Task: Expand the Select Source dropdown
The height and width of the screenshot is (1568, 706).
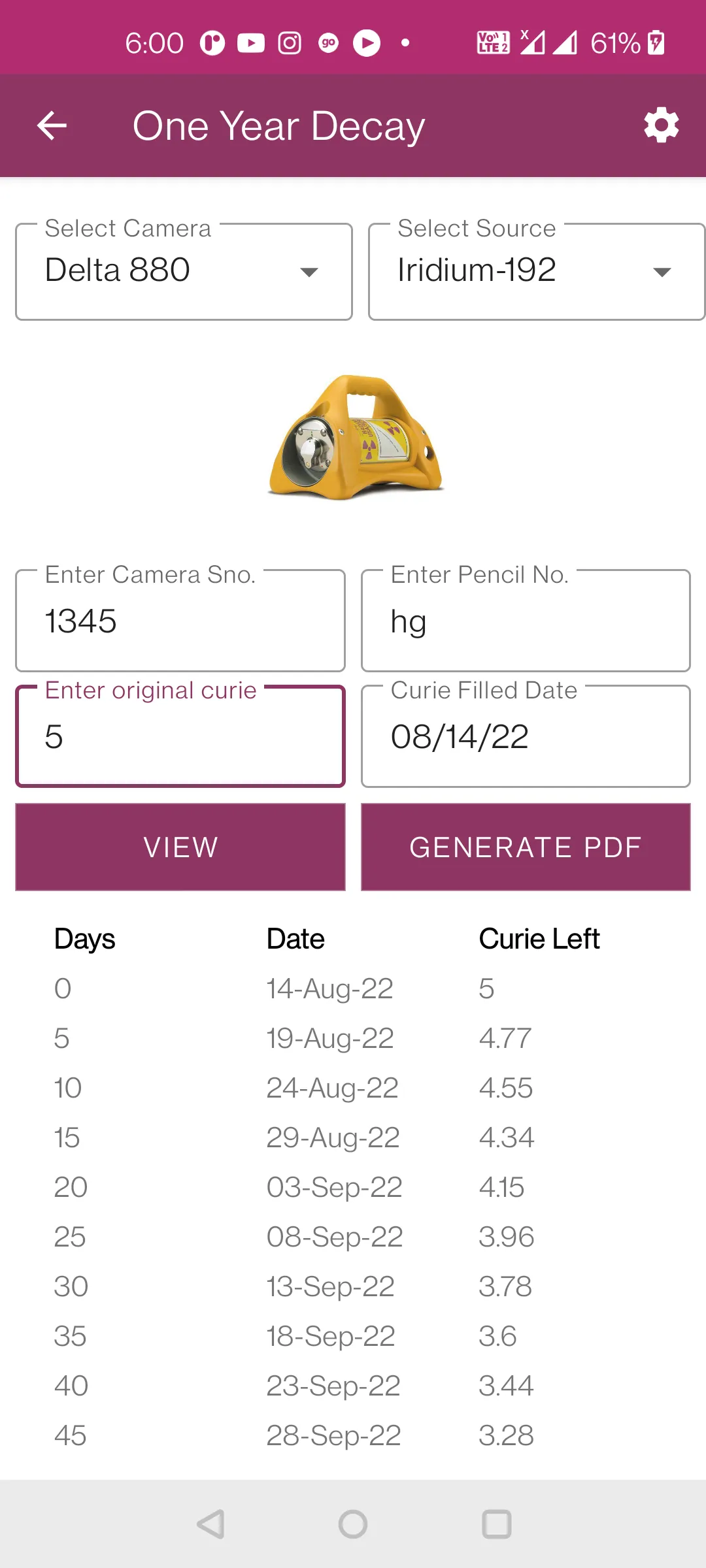Action: coord(536,272)
